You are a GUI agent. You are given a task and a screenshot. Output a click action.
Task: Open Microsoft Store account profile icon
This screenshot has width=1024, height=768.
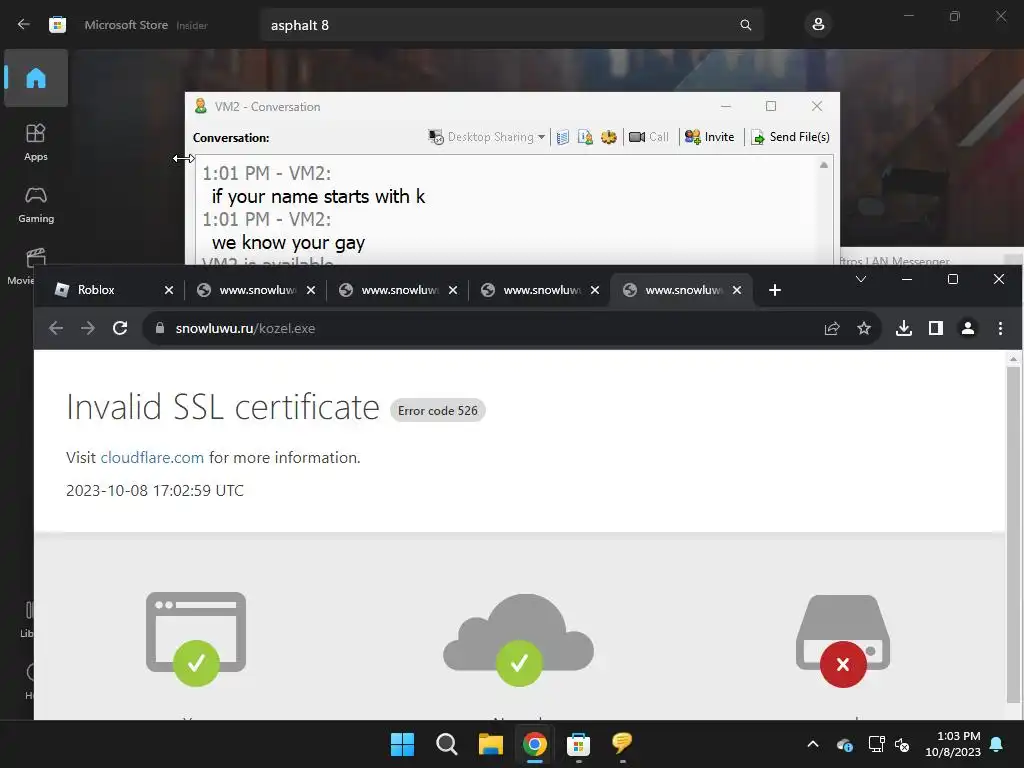(x=818, y=25)
